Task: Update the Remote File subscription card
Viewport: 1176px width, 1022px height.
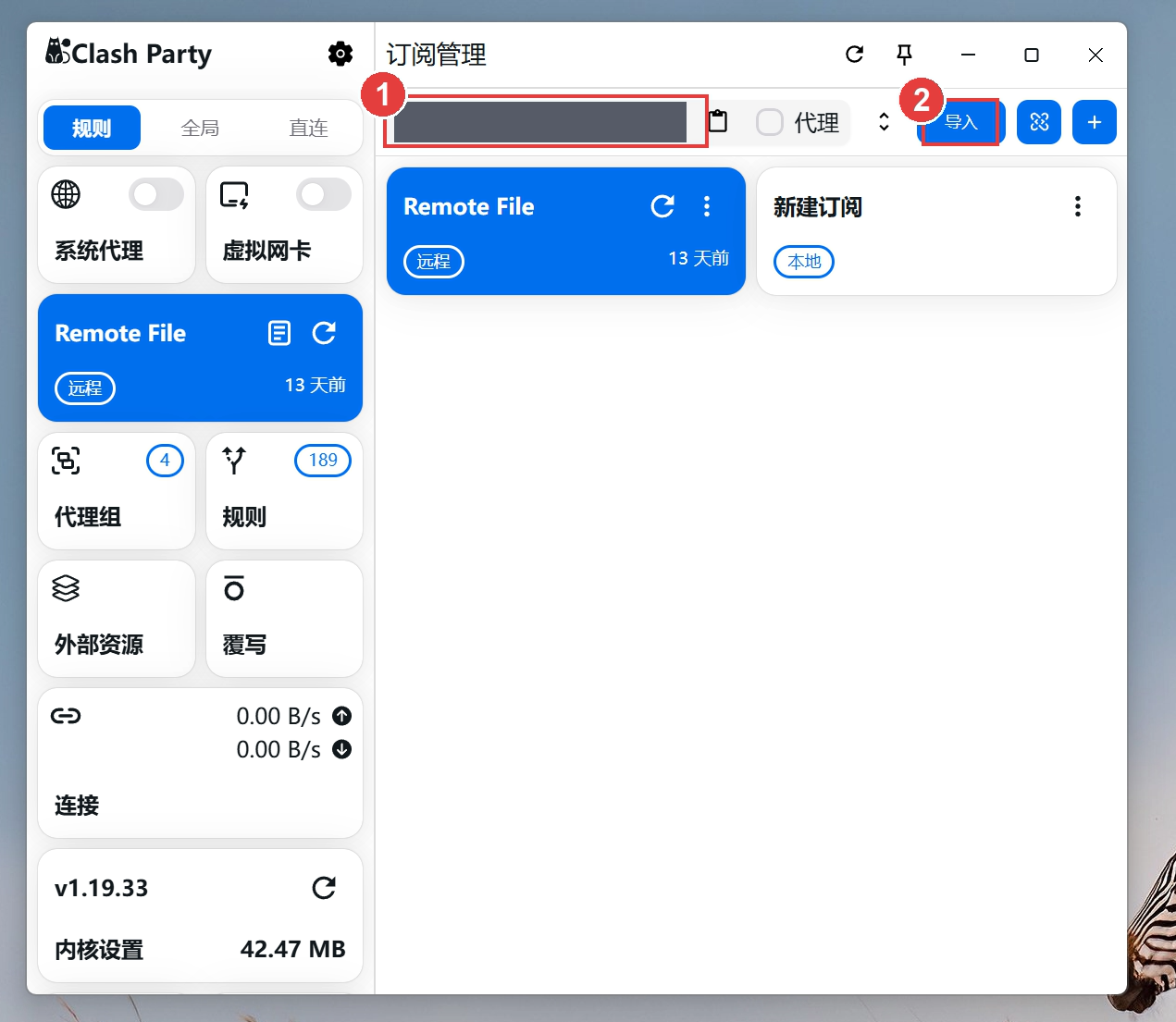Action: pos(662,206)
